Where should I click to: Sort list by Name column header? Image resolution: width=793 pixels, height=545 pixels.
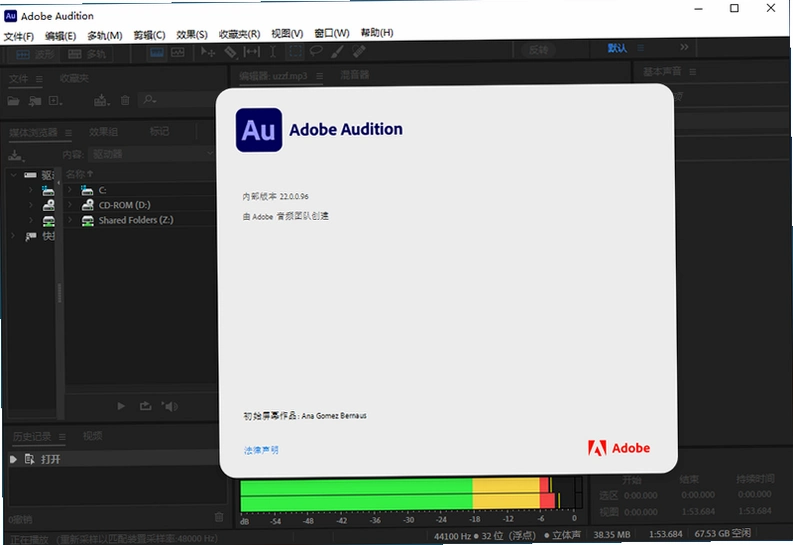coord(79,174)
